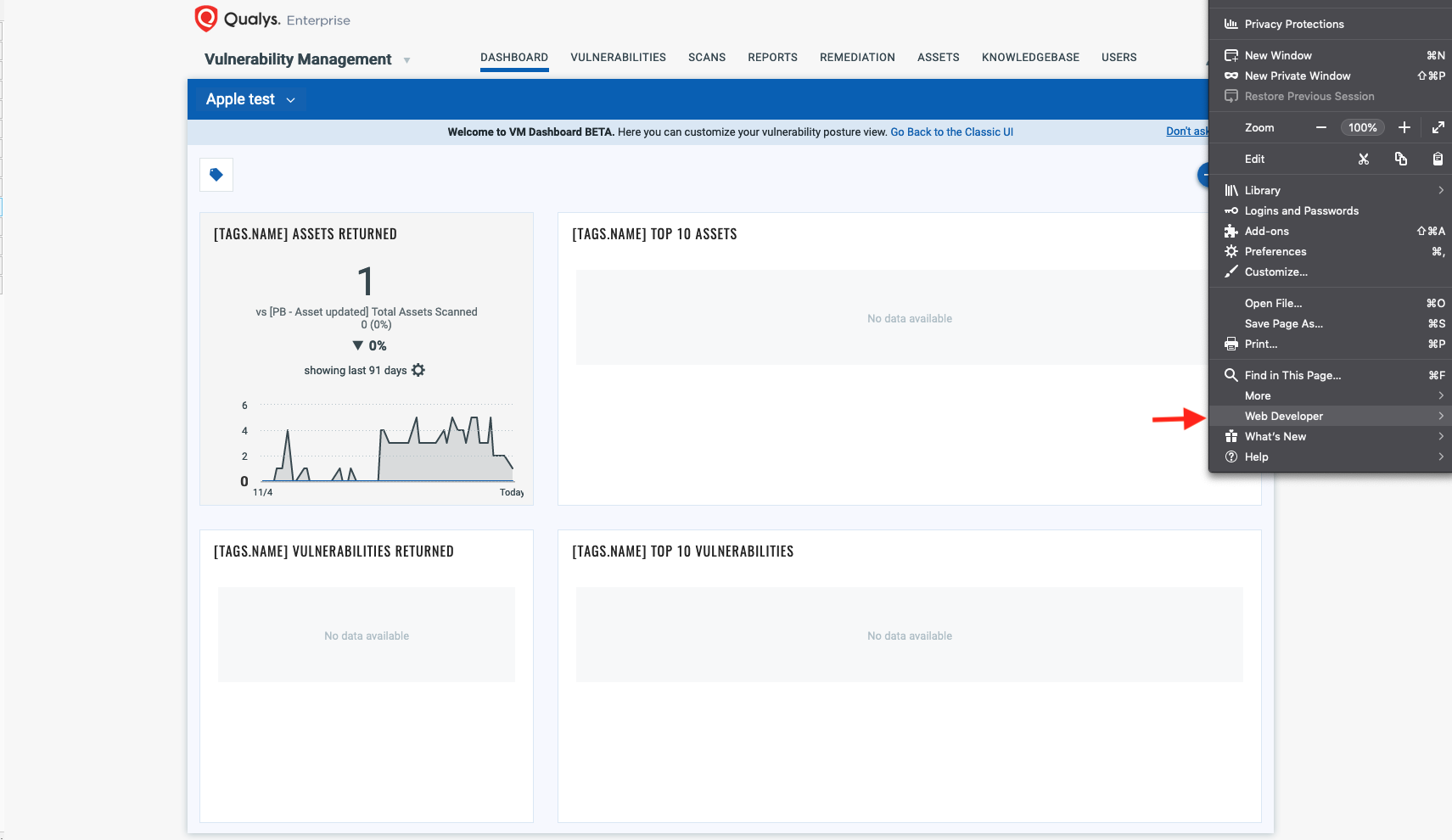Cut using the scissors icon in Edit row

(1364, 159)
